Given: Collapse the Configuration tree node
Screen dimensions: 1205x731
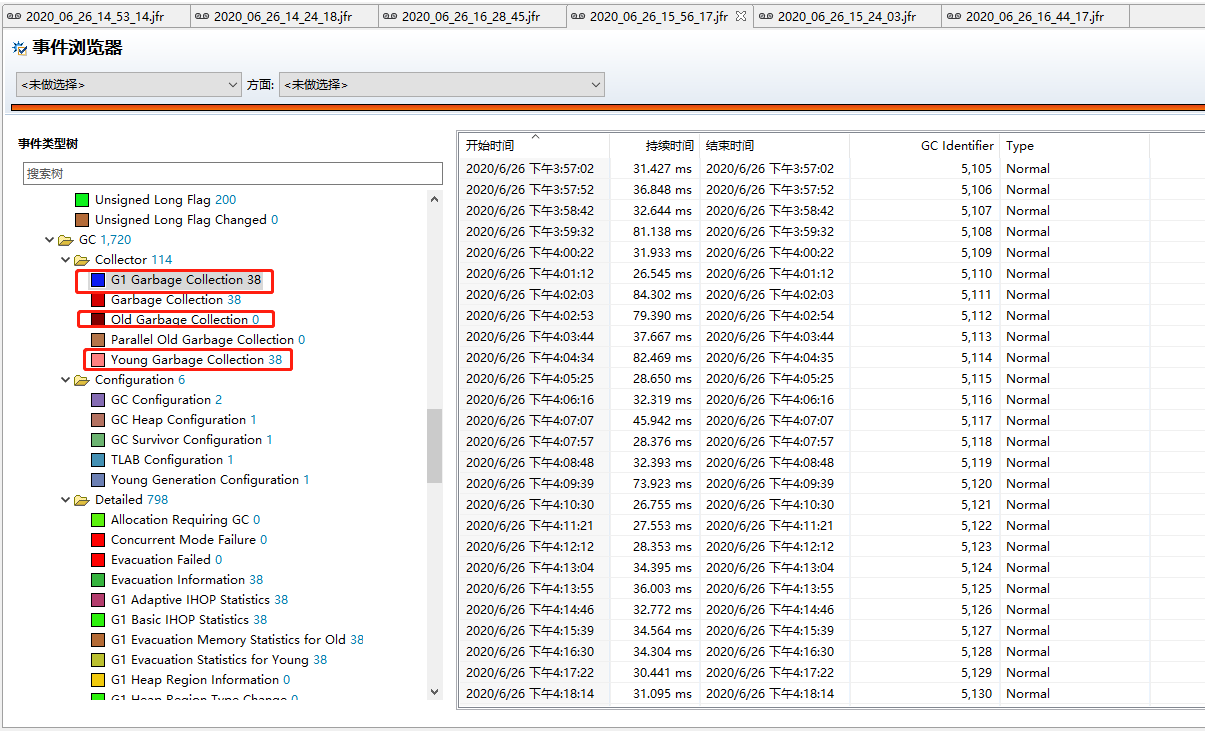Looking at the screenshot, I should point(66,380).
